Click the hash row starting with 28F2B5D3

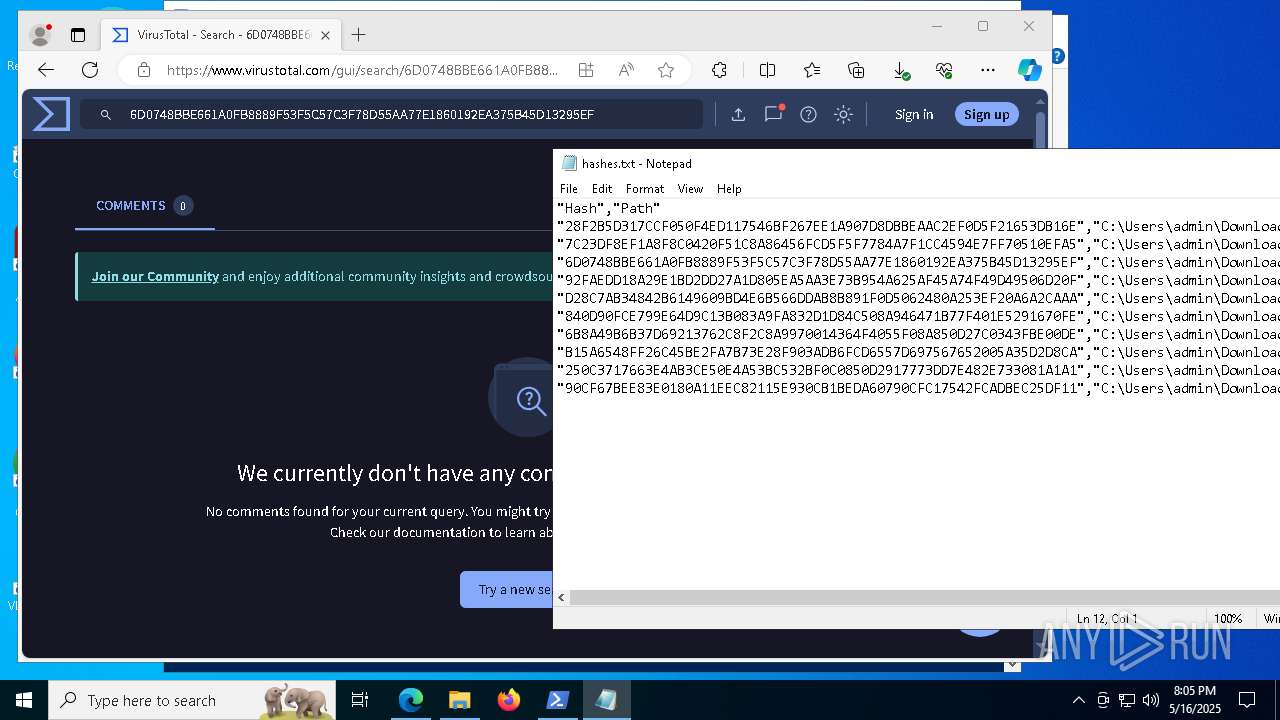tap(918, 226)
